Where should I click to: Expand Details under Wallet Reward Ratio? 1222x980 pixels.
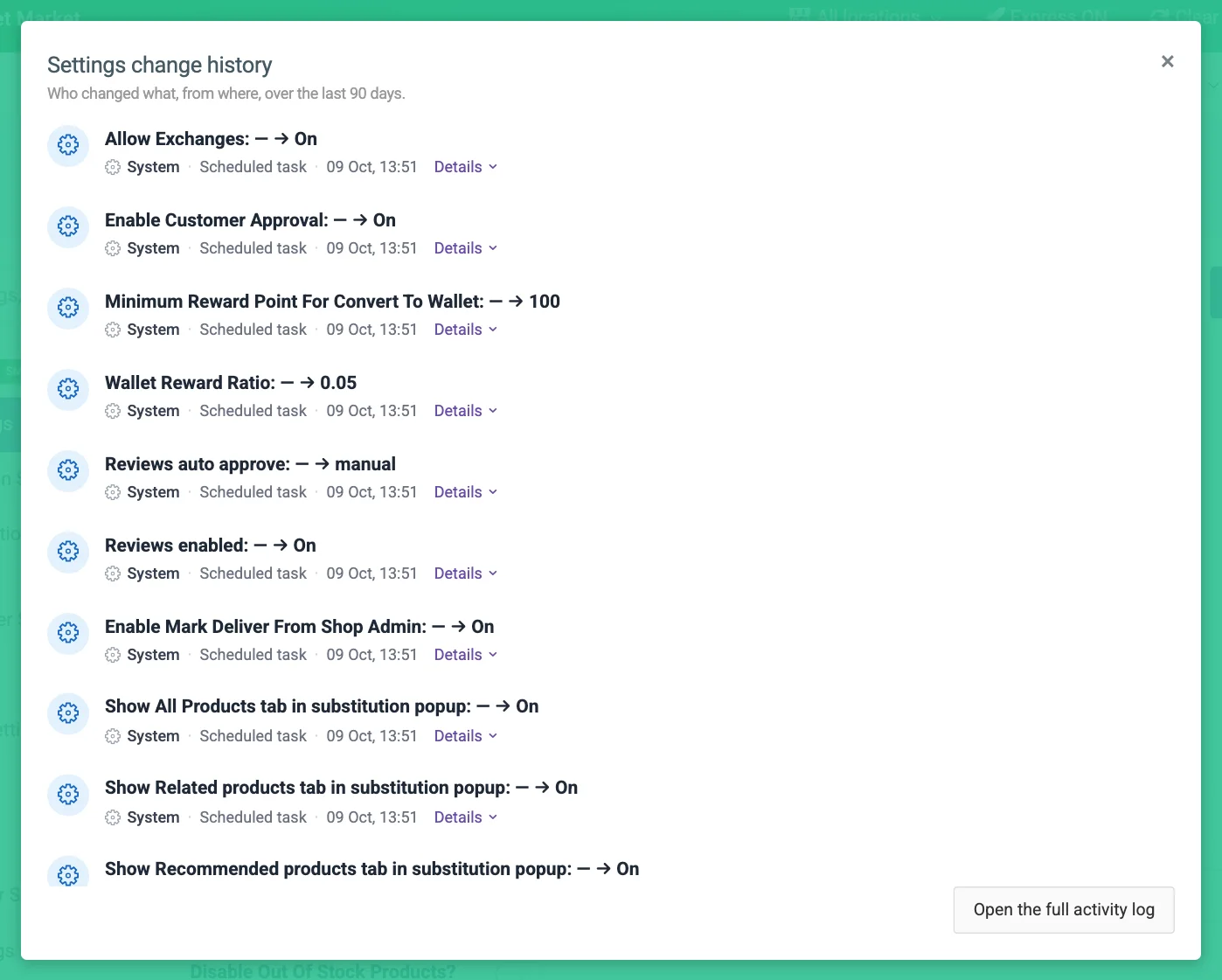[x=466, y=411]
